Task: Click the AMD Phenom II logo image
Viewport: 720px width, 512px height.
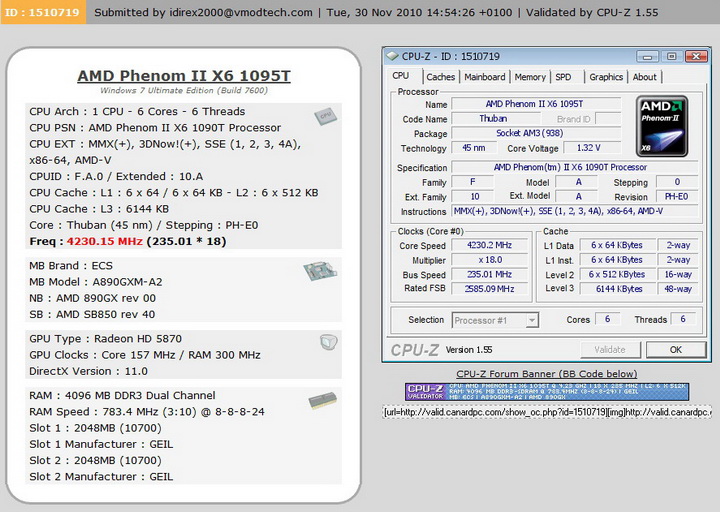Action: [x=662, y=126]
